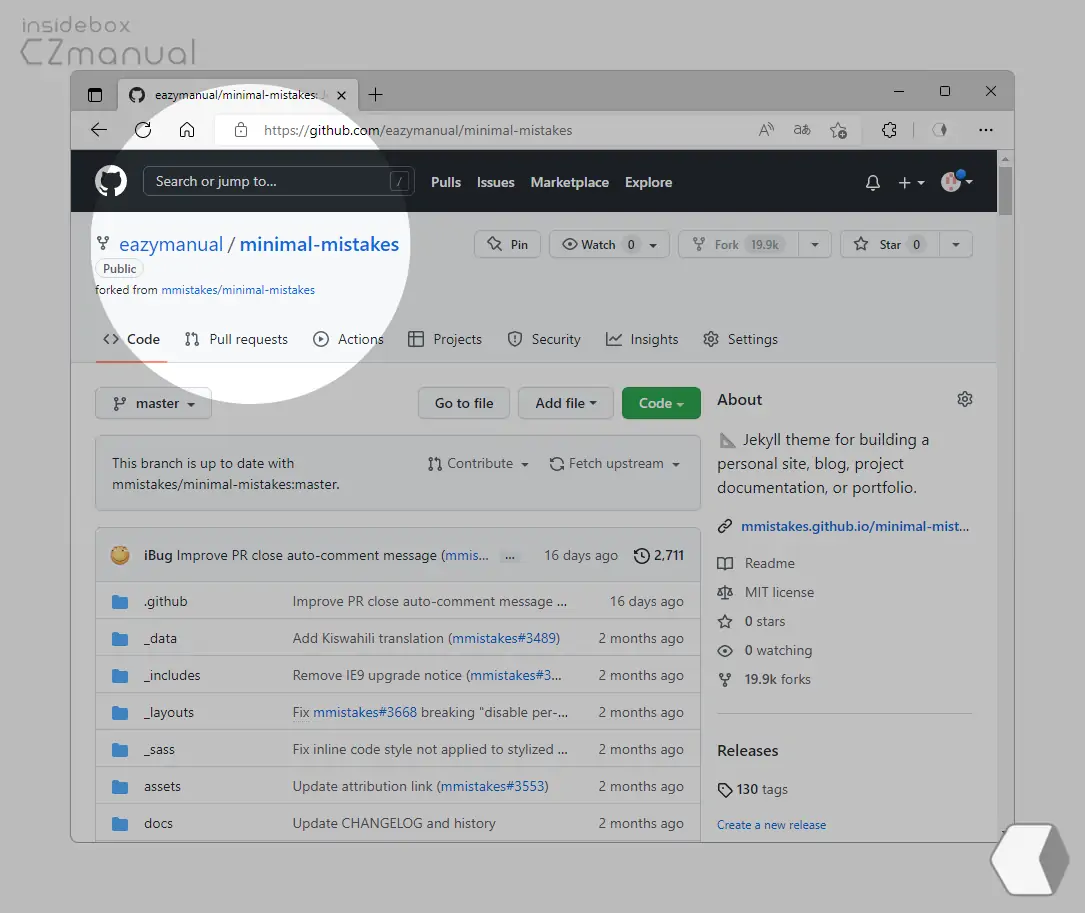This screenshot has height=913, width=1085.
Task: Switch to the Pull requests tab
Action: (236, 339)
